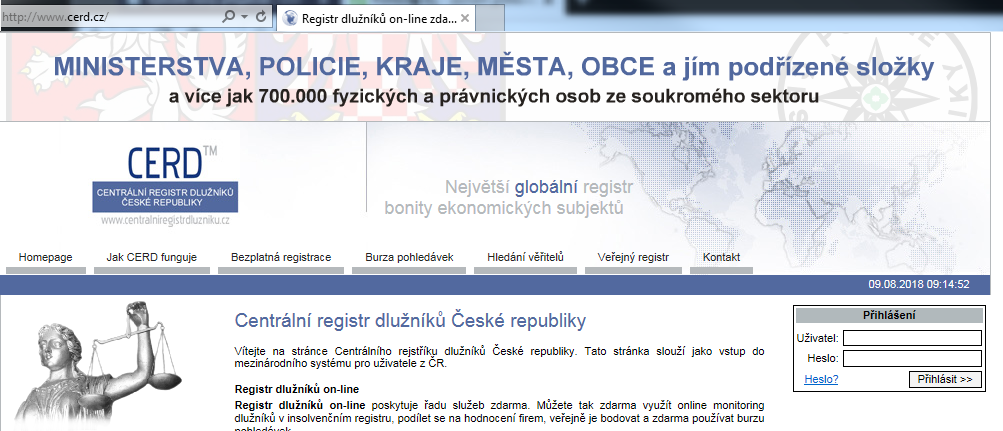The width and height of the screenshot is (1003, 431).
Task: Close the Registr dlužníků on-line tab
Action: 465,18
